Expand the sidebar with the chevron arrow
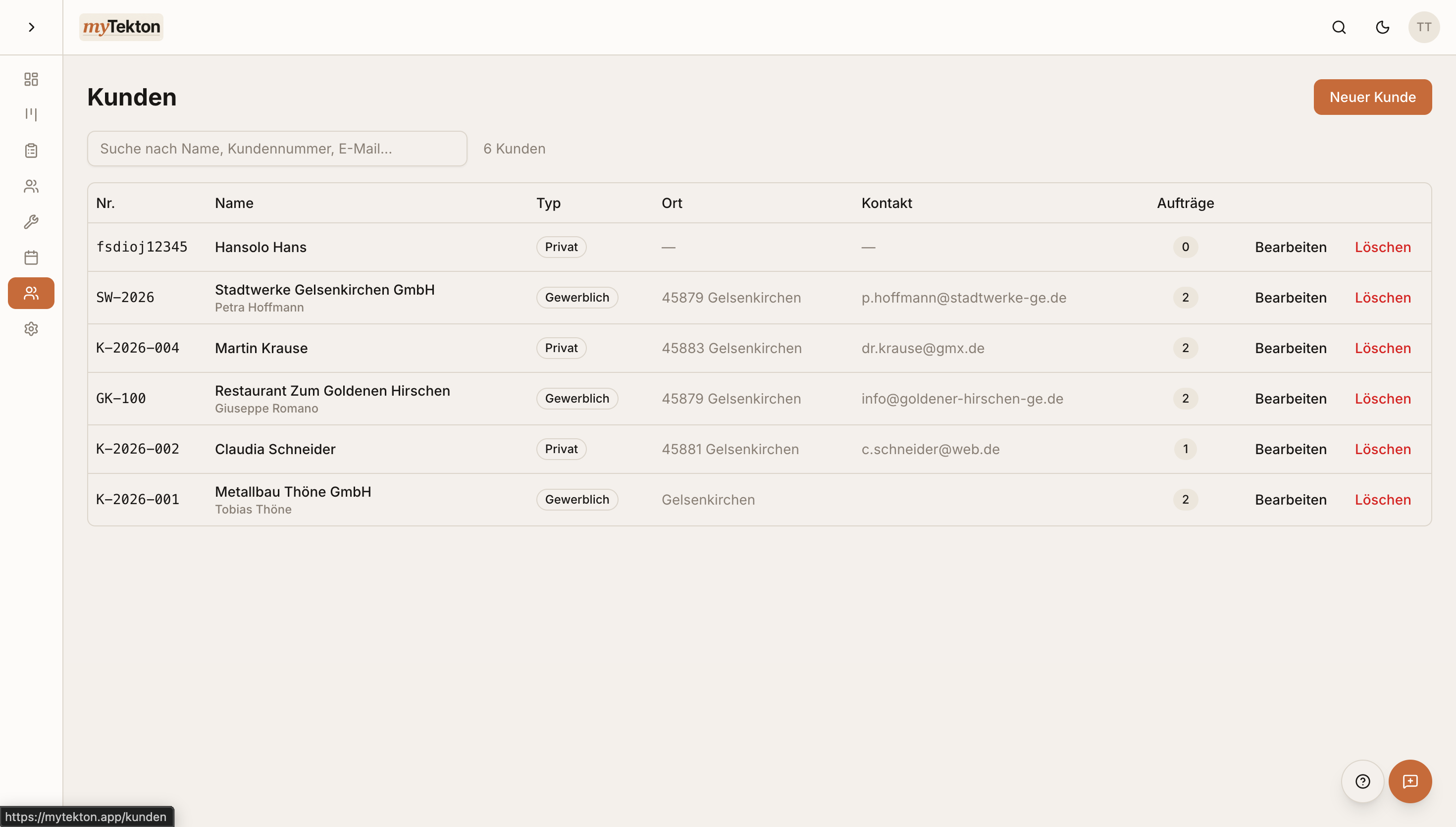This screenshot has width=1456, height=827. tap(31, 27)
